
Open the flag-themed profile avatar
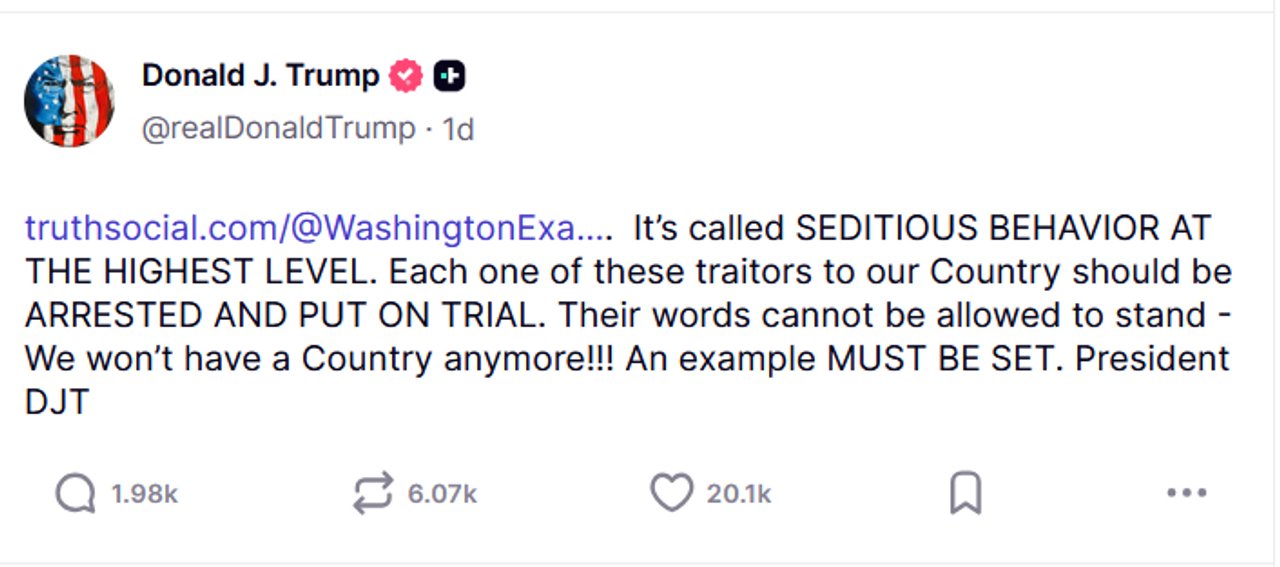(x=69, y=101)
